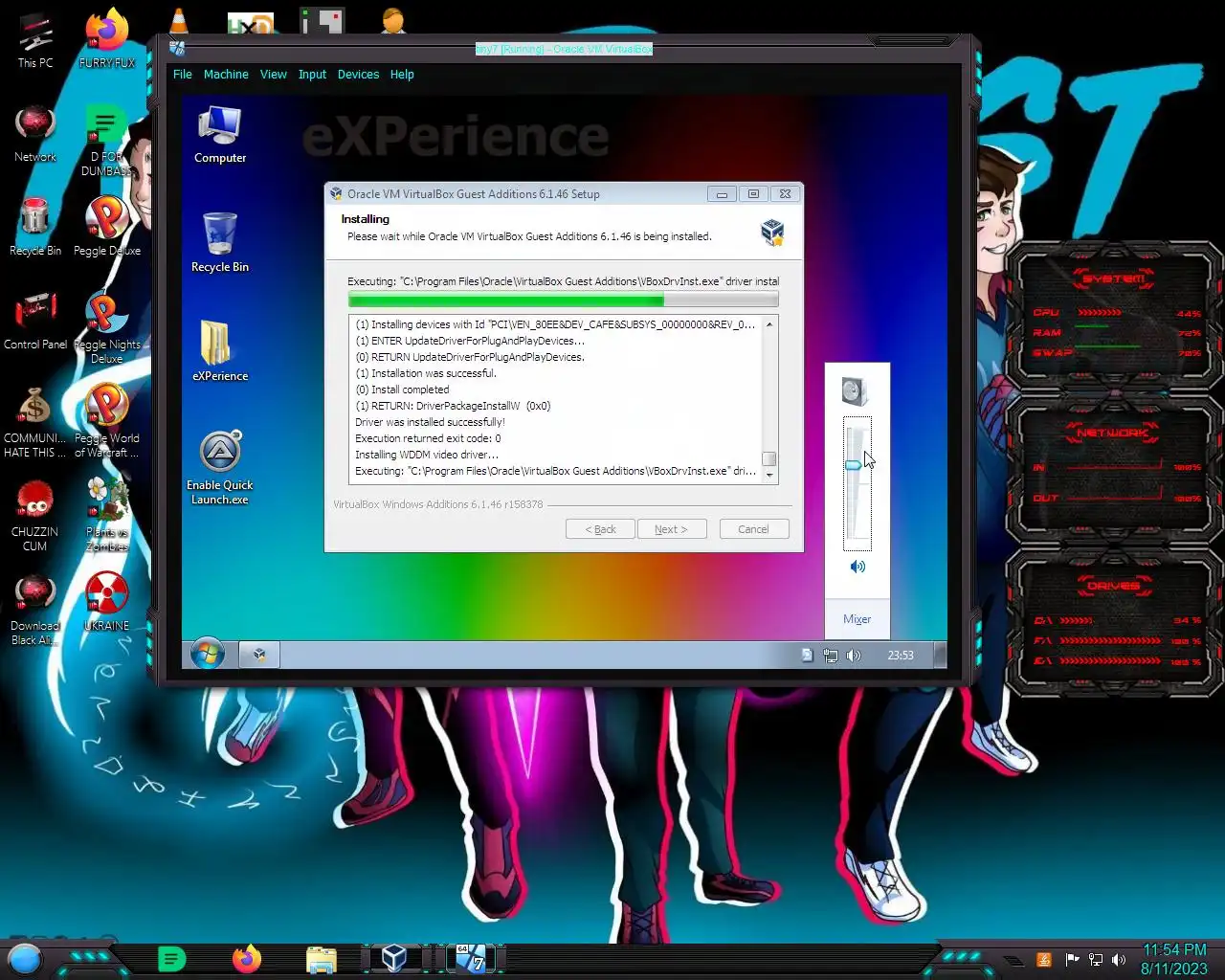
Task: Open the UKRAINE desktop icon
Action: [x=107, y=602]
